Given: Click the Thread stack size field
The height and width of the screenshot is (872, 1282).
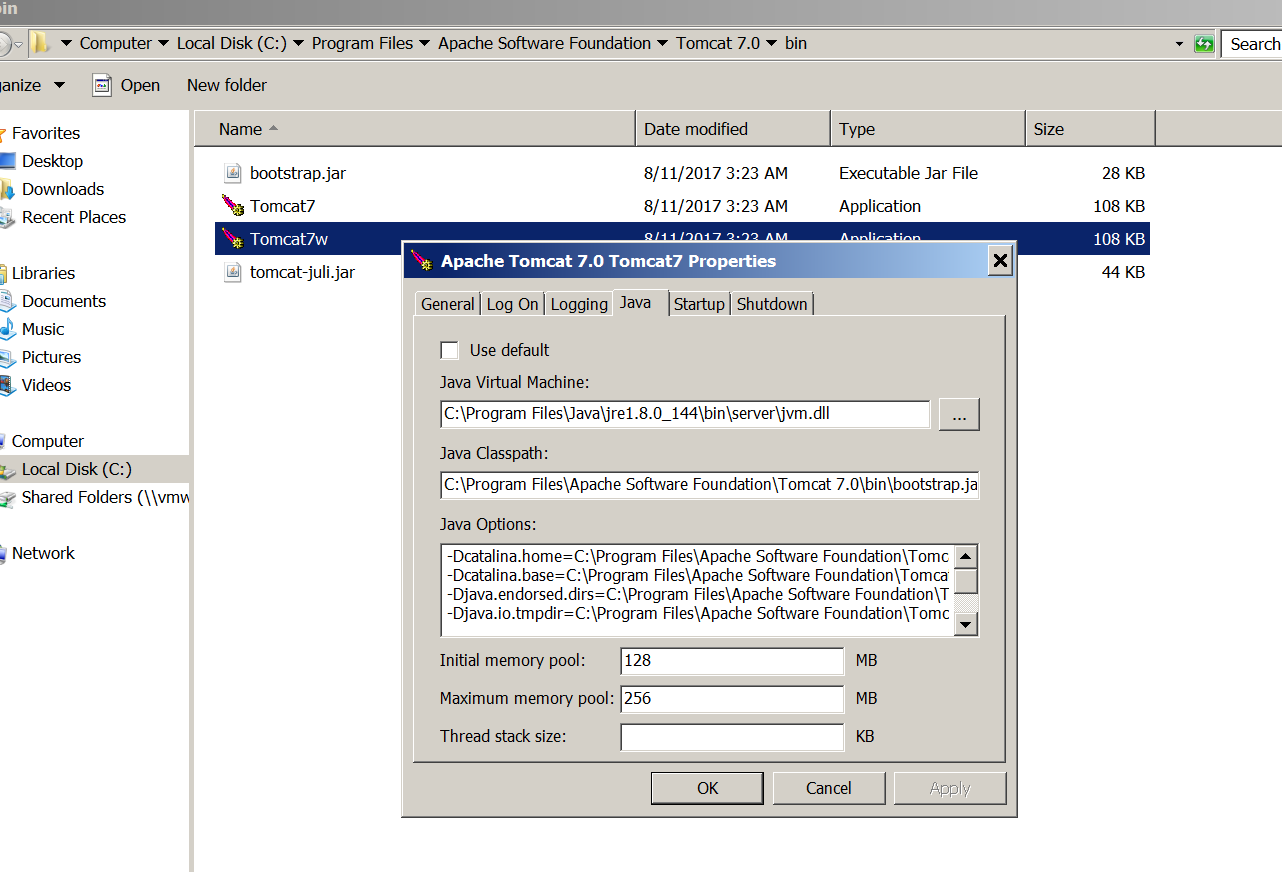Looking at the screenshot, I should (732, 737).
